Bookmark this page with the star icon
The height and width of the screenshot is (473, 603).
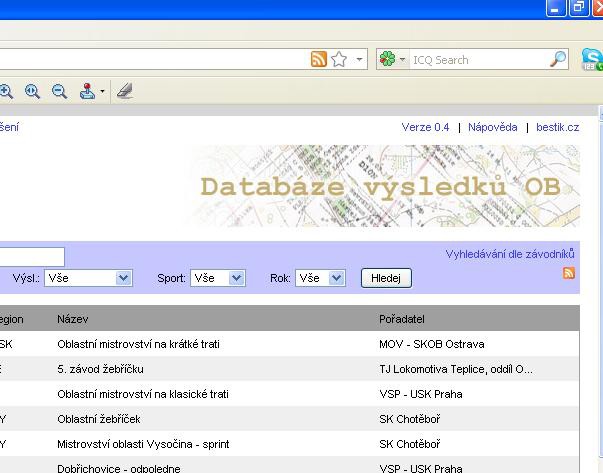point(339,60)
